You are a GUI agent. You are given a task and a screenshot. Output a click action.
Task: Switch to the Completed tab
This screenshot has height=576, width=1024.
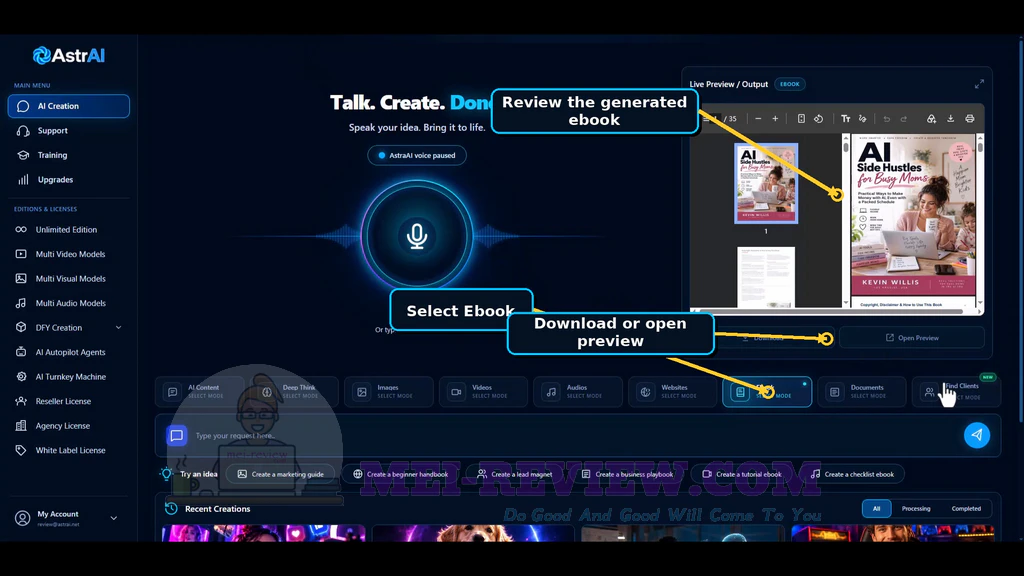pyautogui.click(x=966, y=509)
